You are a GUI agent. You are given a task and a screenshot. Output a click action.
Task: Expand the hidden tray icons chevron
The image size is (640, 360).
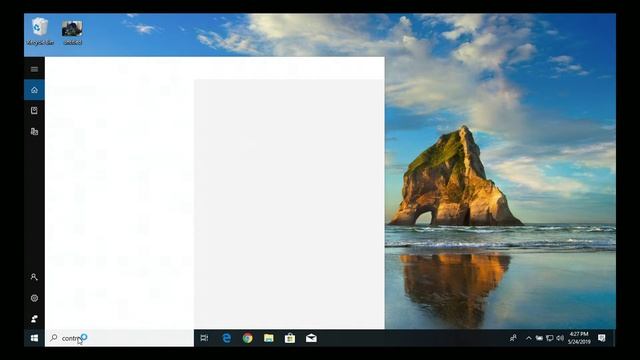point(529,338)
